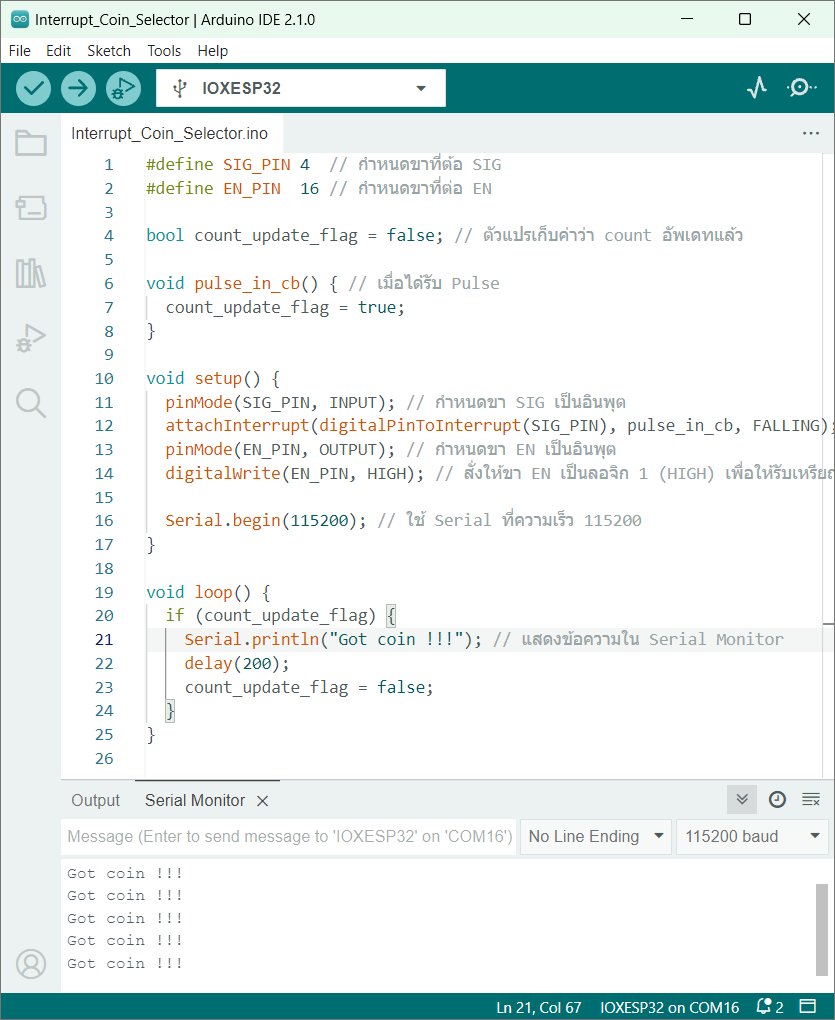This screenshot has height=1020, width=835.
Task: Click '#define SIG_PIN 4' line
Action: point(228,165)
